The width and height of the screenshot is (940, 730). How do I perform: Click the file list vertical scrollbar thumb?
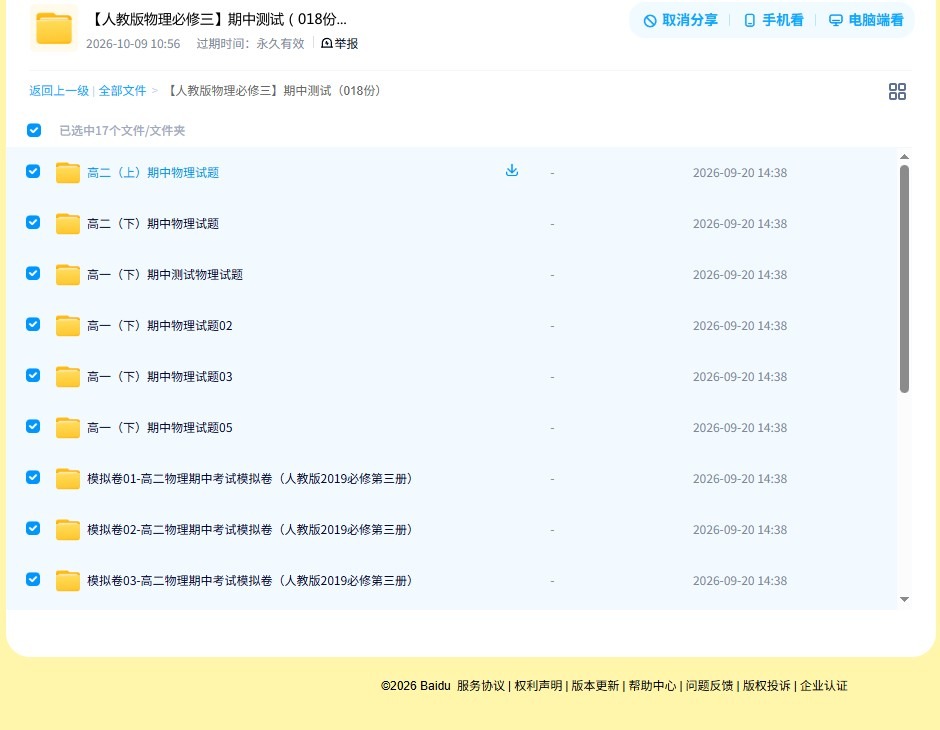point(904,279)
